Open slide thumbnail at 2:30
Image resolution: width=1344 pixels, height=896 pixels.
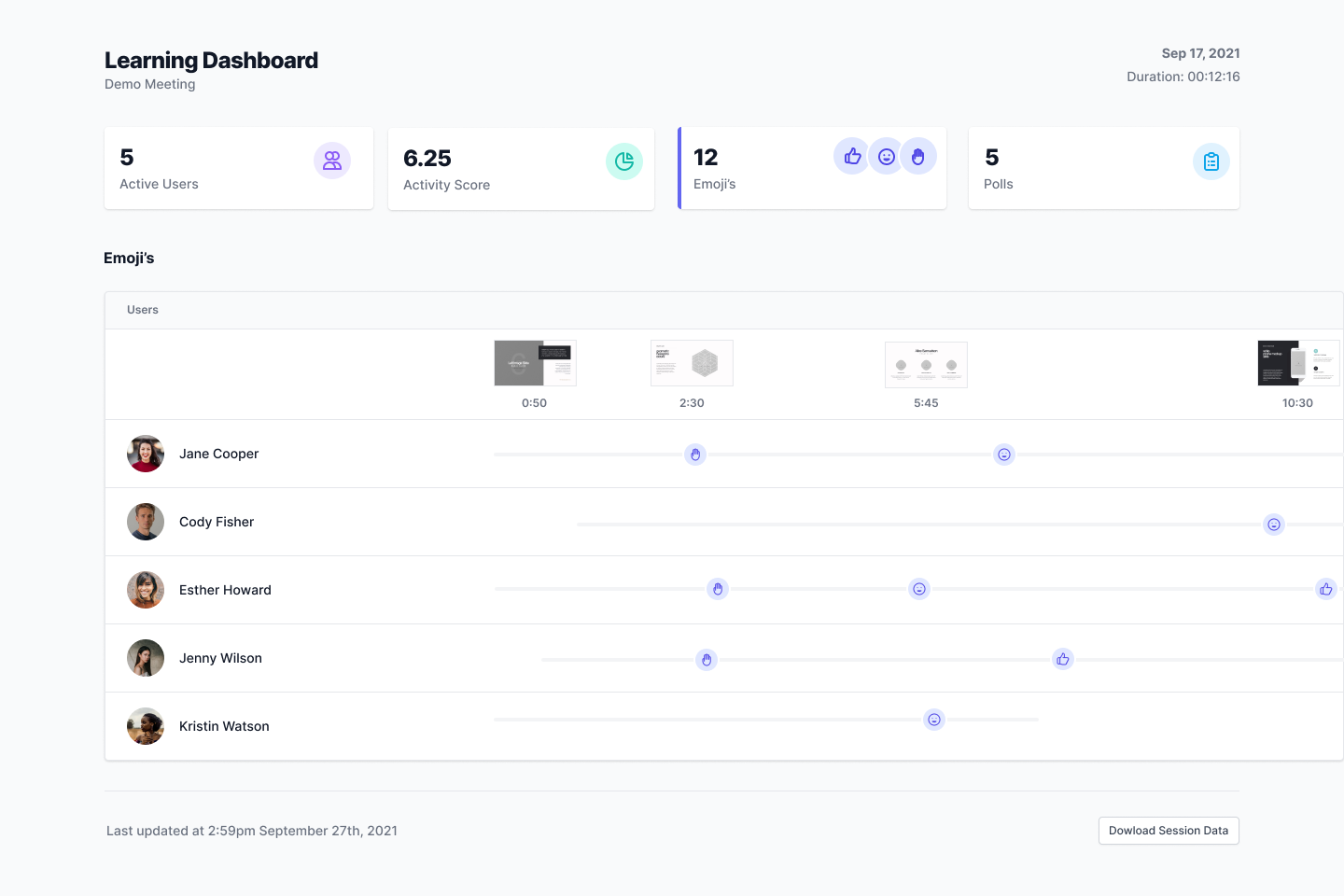pos(692,363)
